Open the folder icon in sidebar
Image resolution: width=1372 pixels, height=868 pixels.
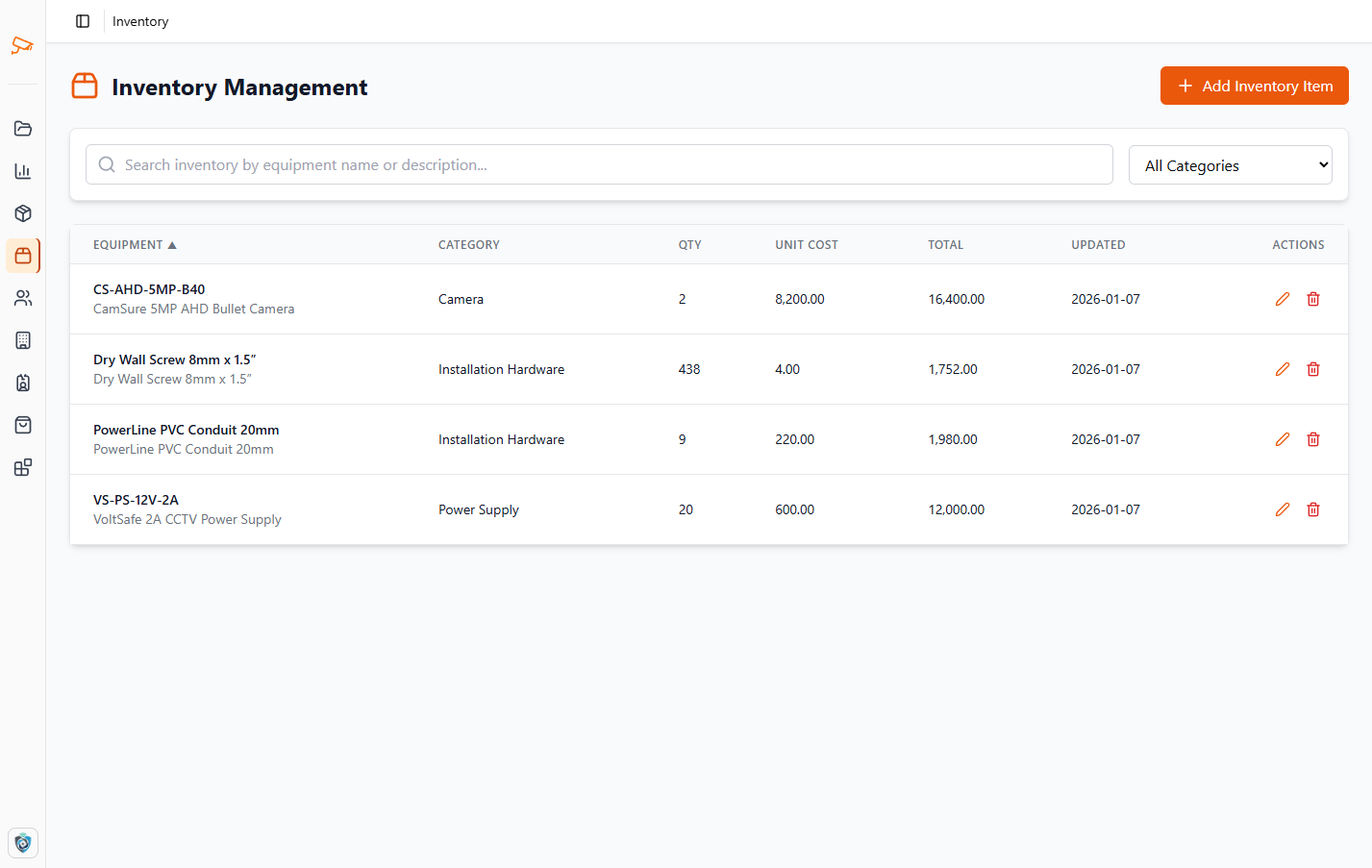tap(23, 129)
